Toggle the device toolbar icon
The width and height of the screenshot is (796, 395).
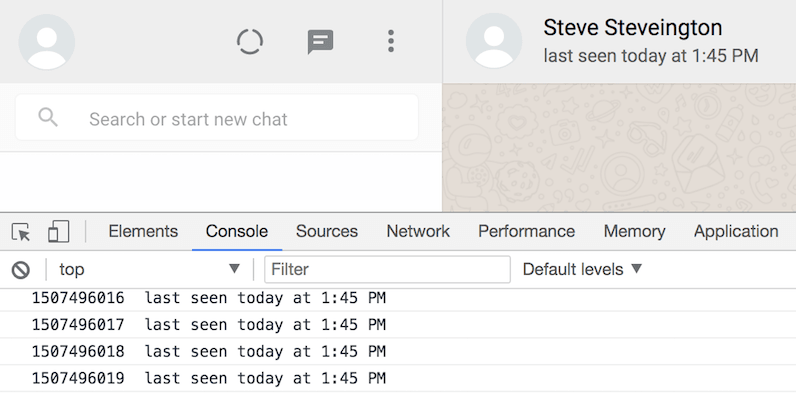[x=58, y=232]
